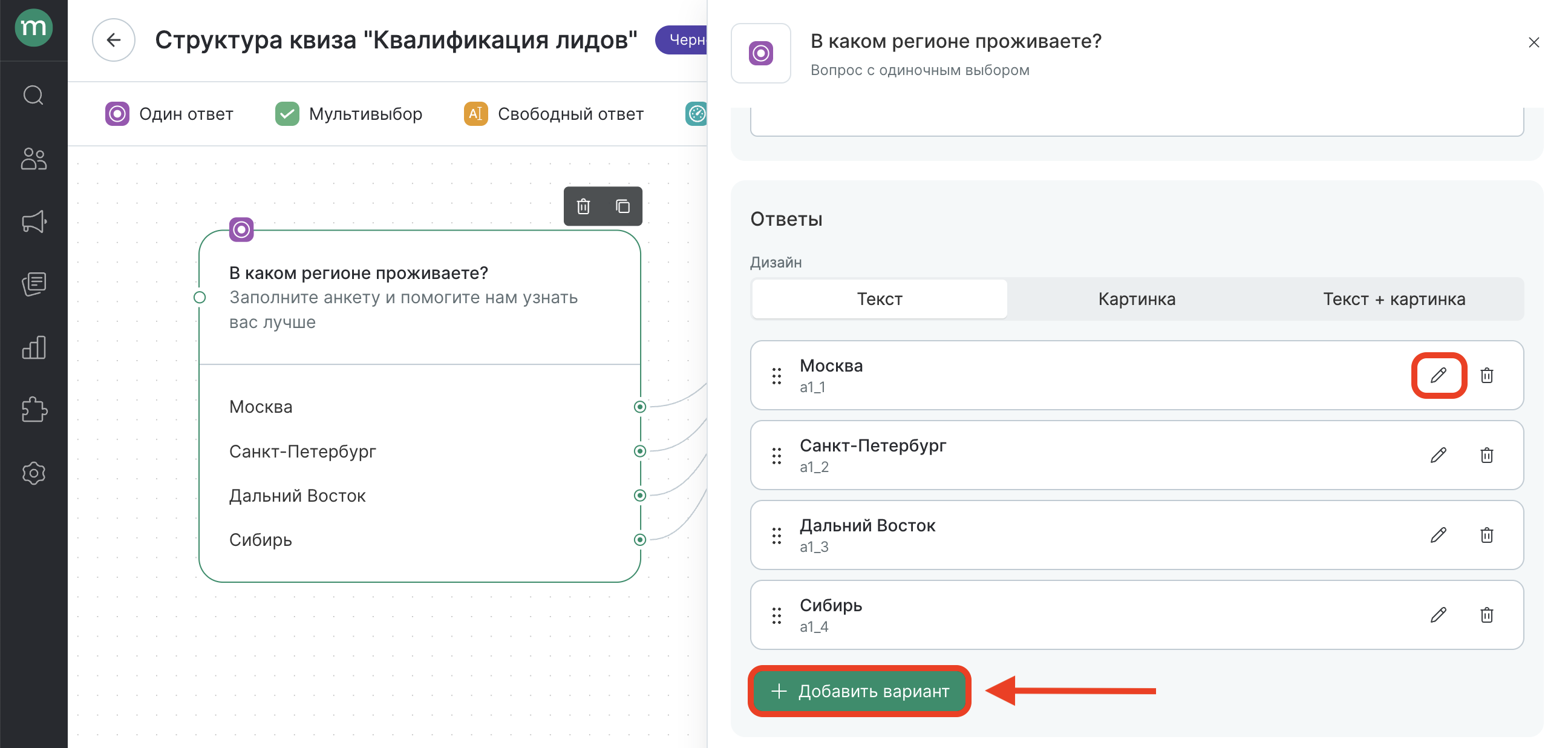The height and width of the screenshot is (748, 1568).
Task: Open the analytics bar chart icon in the sidebar
Action: tap(33, 347)
